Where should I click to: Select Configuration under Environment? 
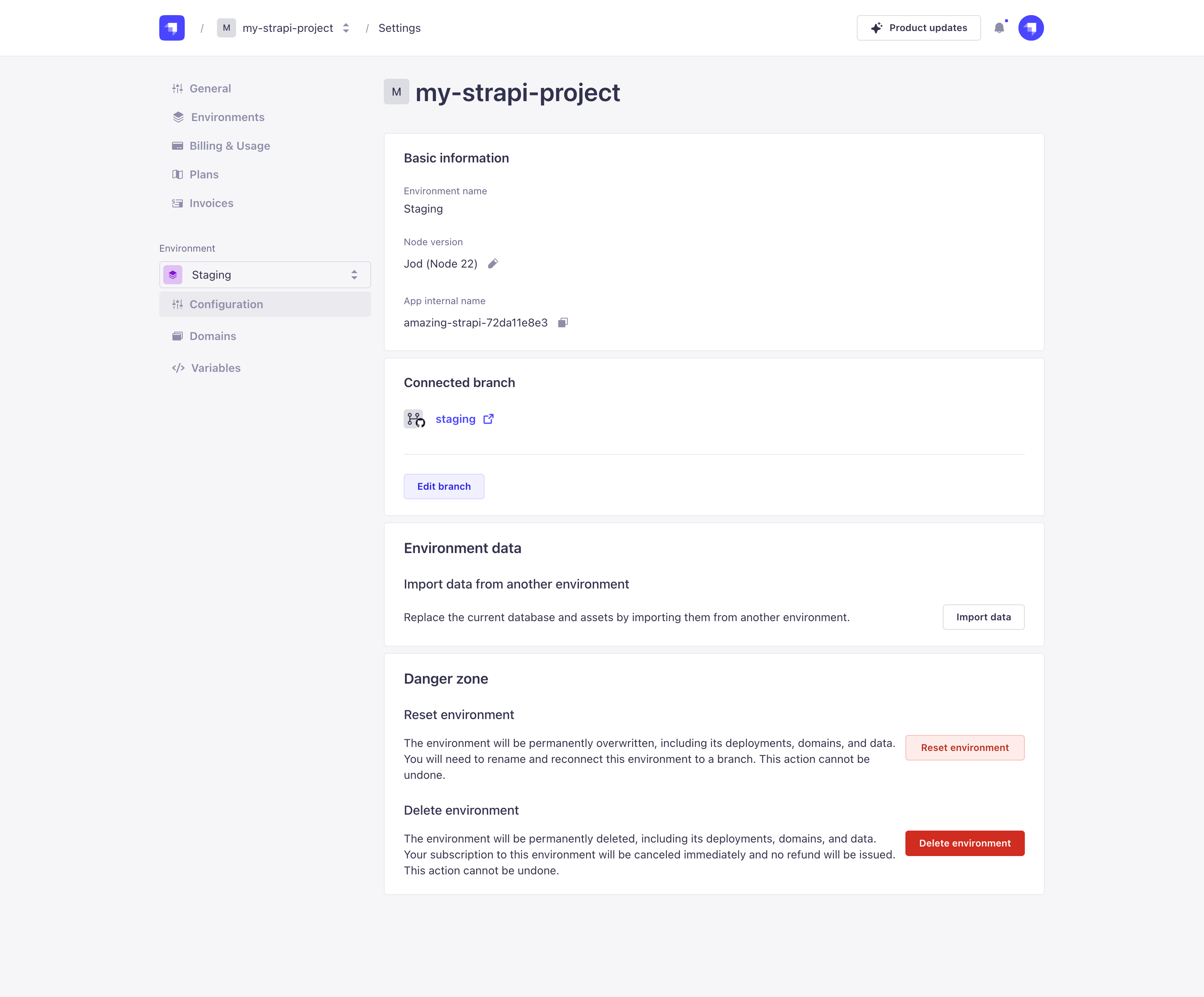click(226, 304)
